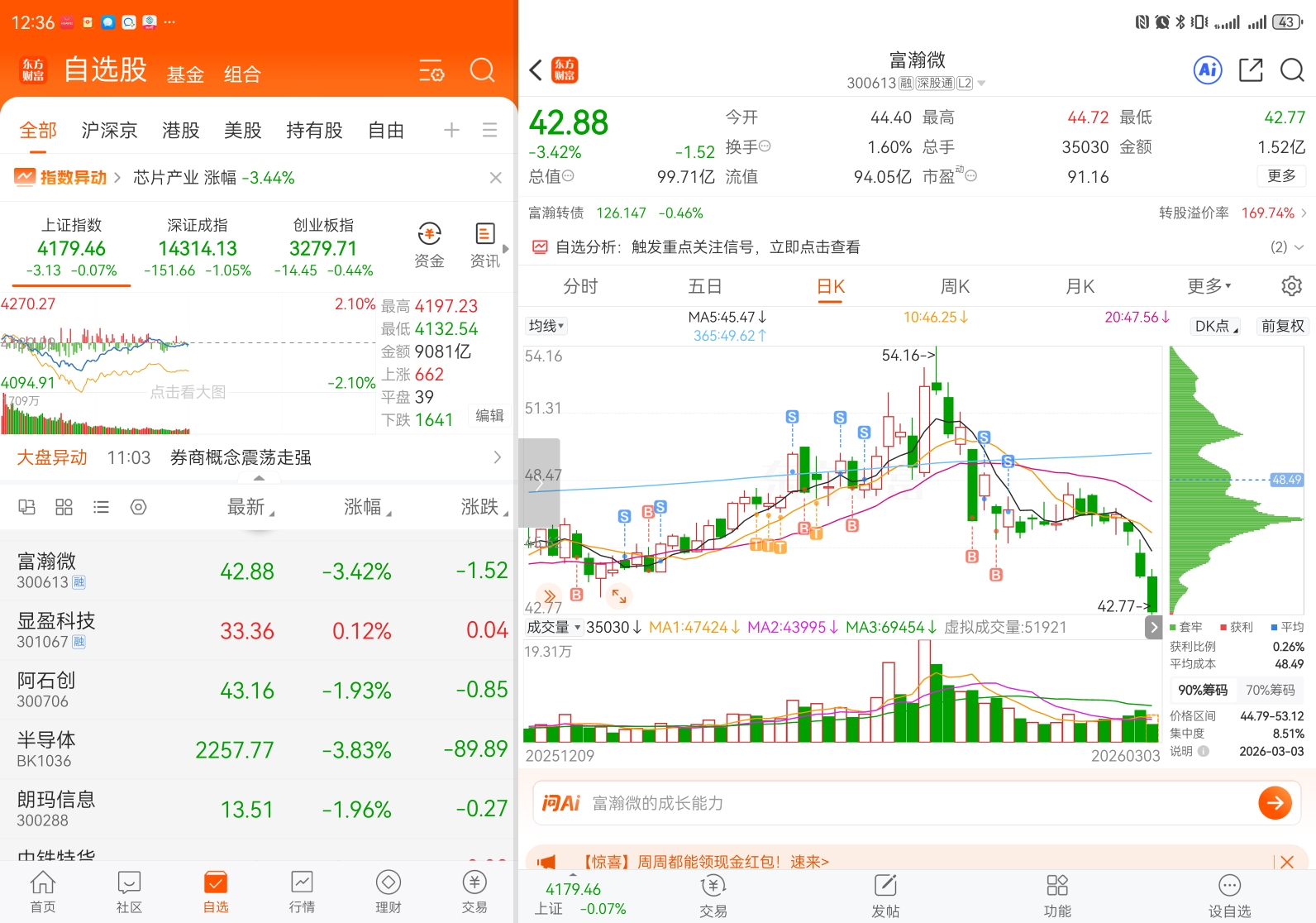Open the DK点 dropdown
The width and height of the screenshot is (1316, 923).
point(1217,326)
